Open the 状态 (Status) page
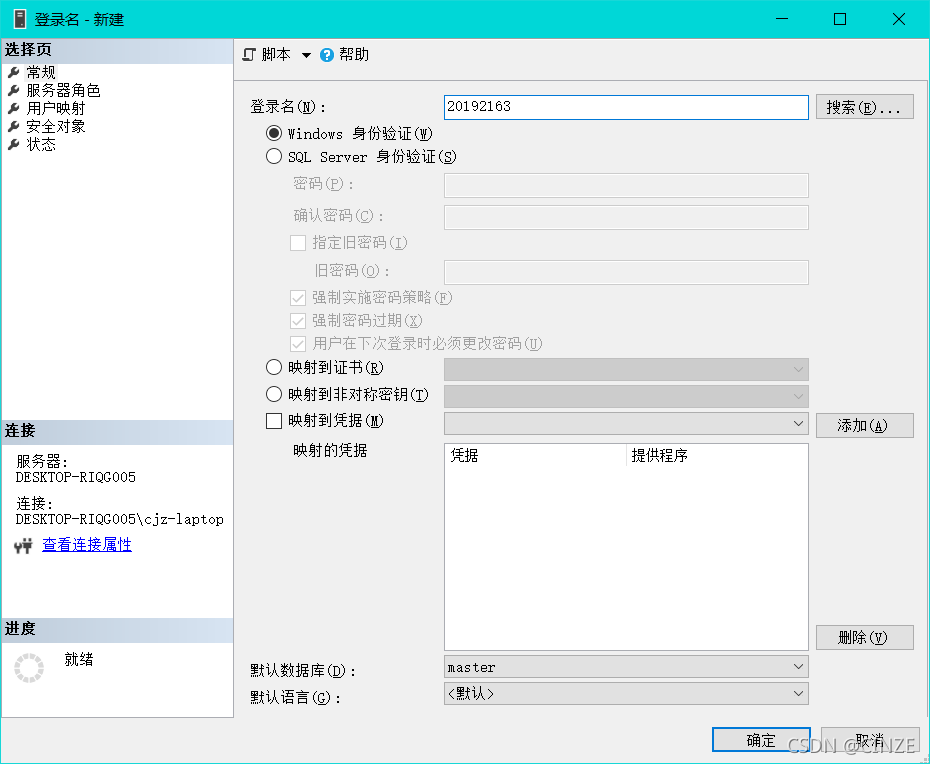 click(41, 144)
